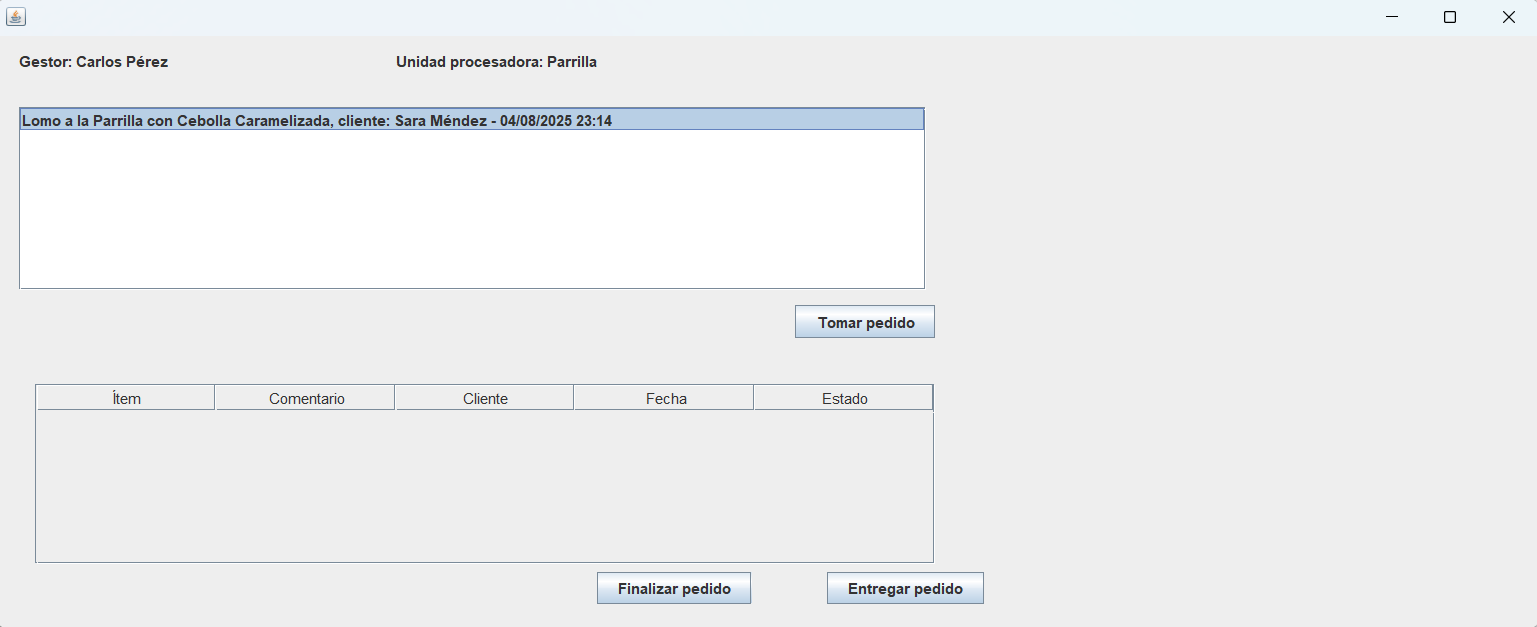Minimize the application window
The image size is (1537, 627).
pos(1391,17)
